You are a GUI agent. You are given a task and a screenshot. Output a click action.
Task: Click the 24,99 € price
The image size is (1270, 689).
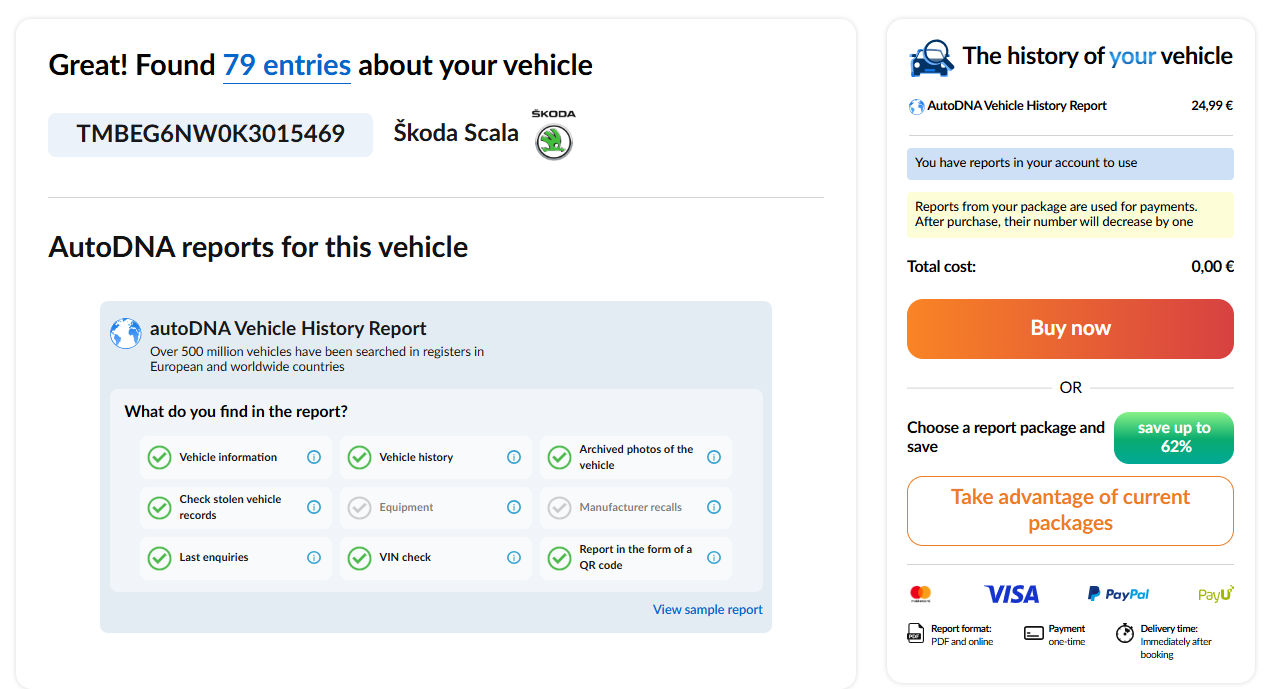(x=1212, y=106)
